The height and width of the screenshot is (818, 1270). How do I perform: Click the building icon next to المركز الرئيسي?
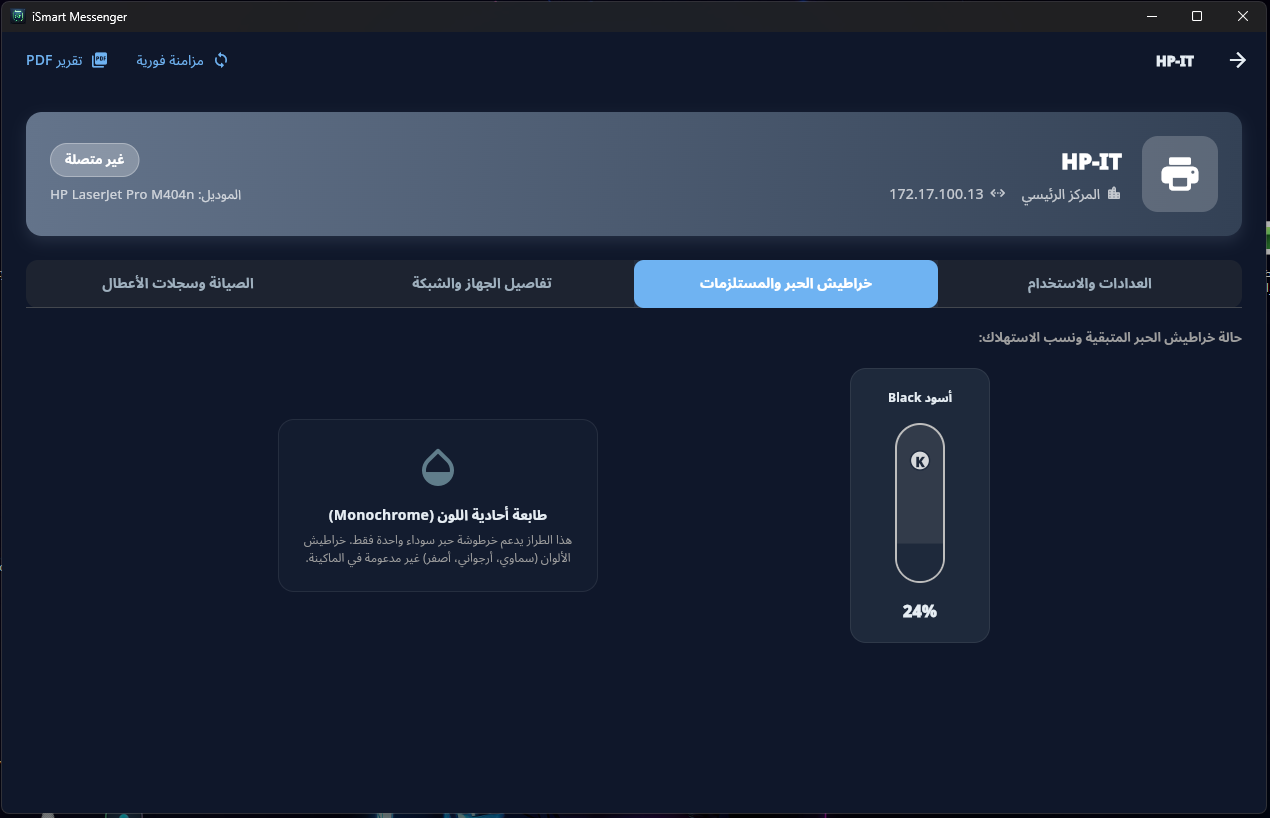(x=1114, y=194)
